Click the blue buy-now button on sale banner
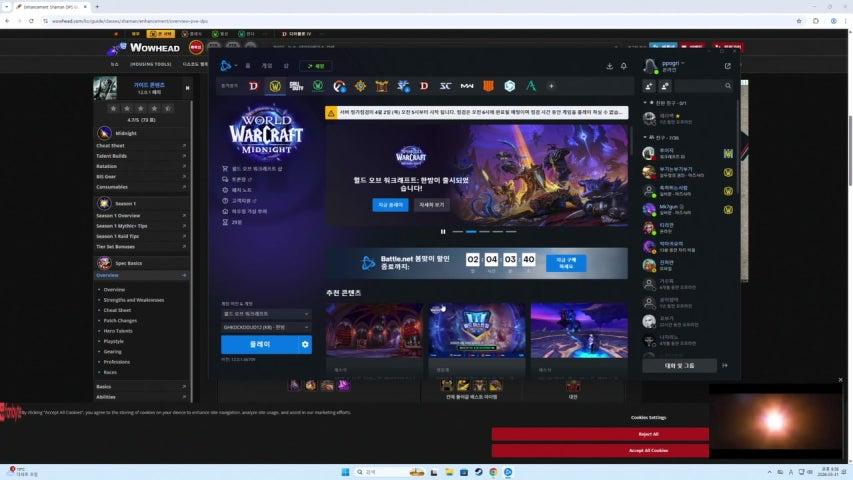 tap(566, 263)
